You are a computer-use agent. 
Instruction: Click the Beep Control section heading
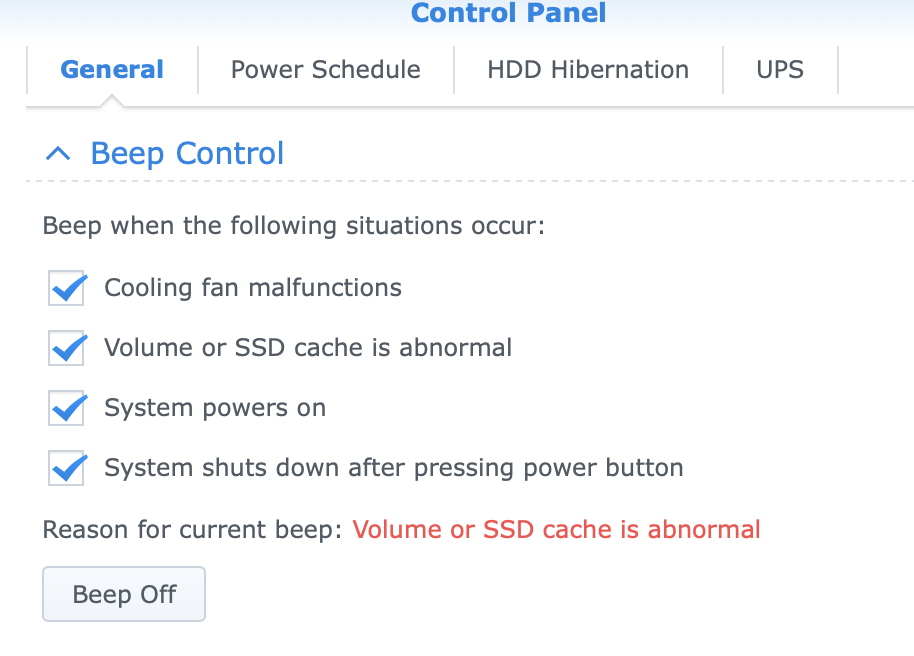[187, 154]
